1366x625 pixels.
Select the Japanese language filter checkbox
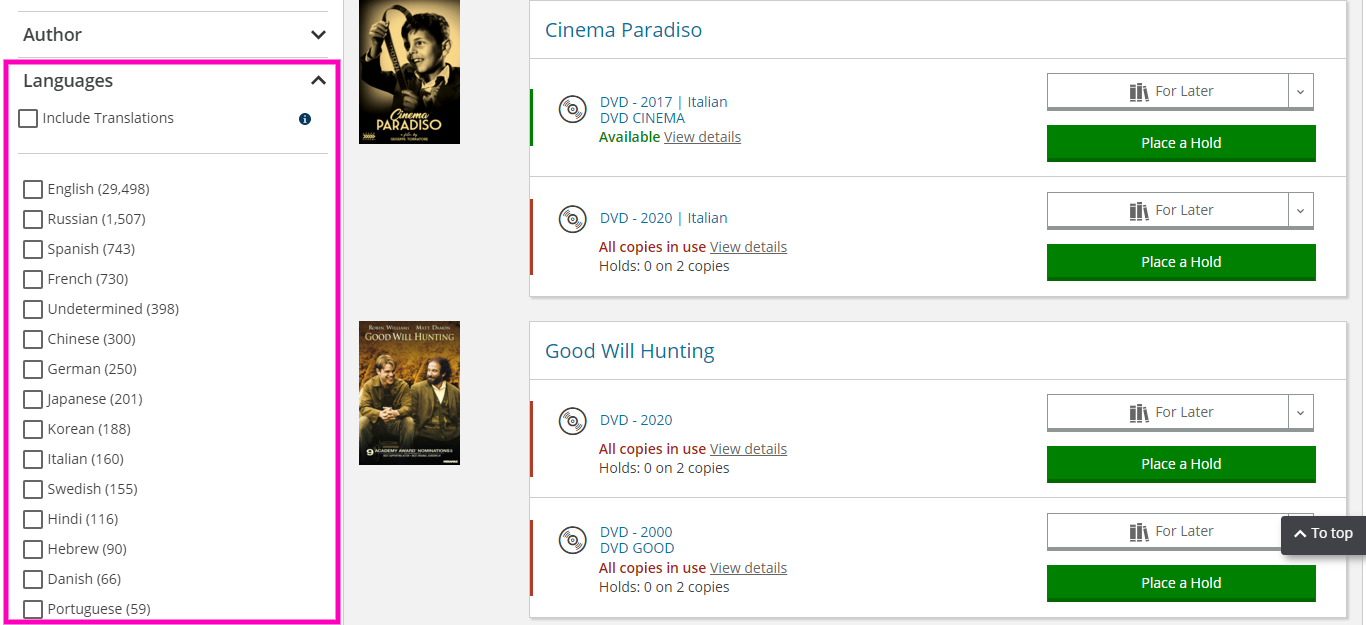(33, 399)
